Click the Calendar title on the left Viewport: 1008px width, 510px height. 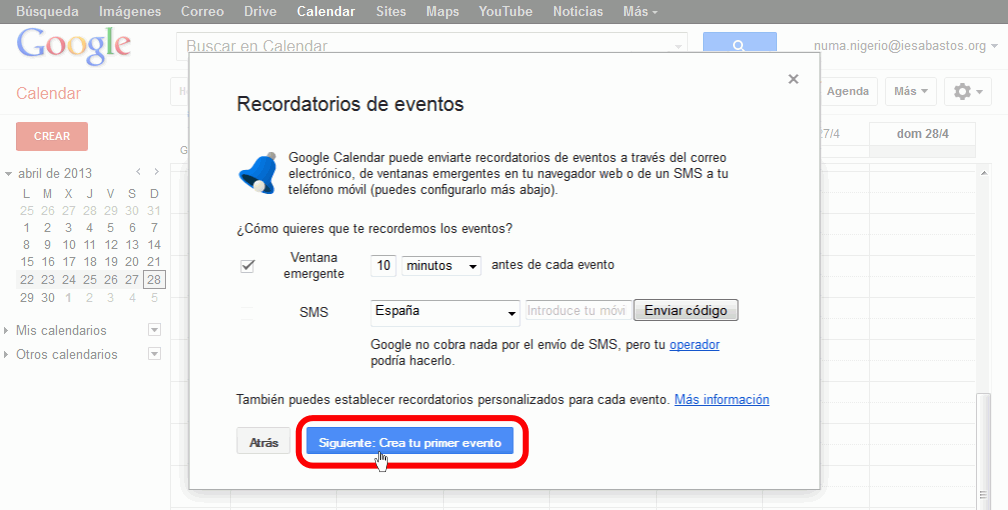click(48, 93)
